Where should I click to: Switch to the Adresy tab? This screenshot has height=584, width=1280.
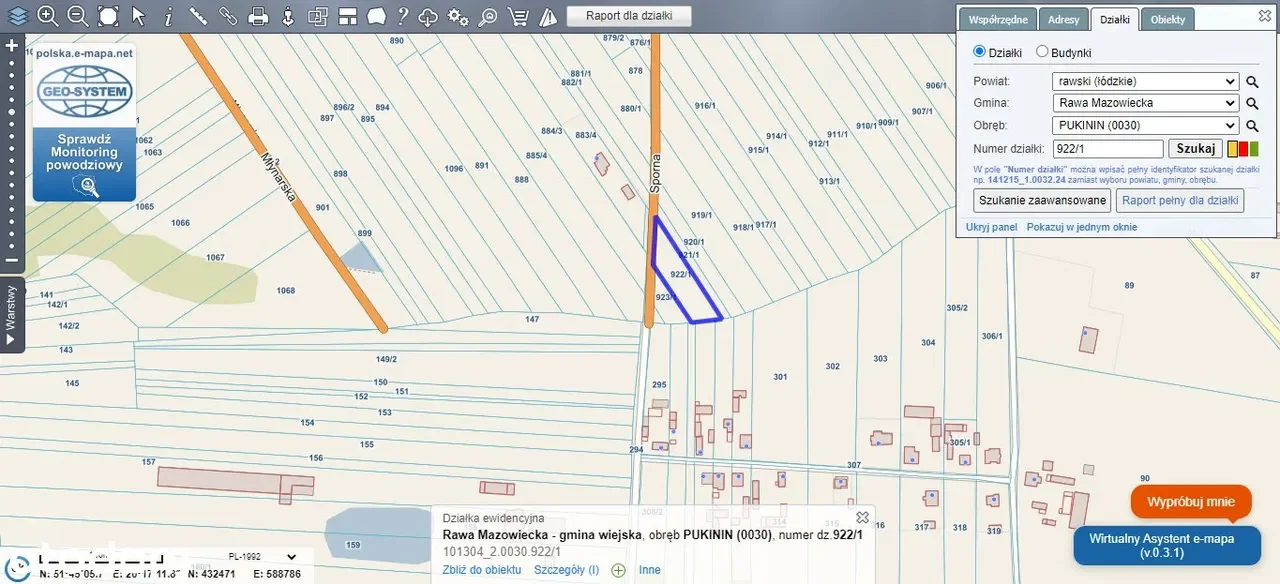click(x=1064, y=20)
